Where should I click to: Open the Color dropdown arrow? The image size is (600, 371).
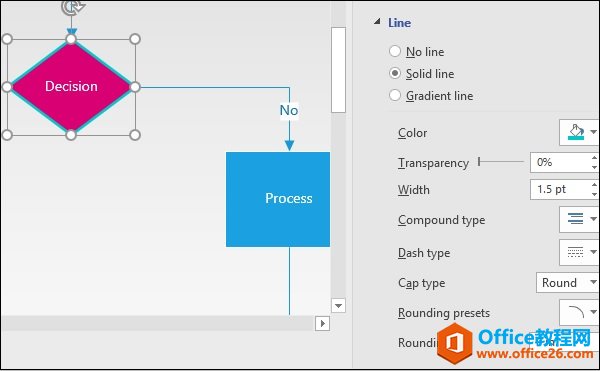[593, 132]
